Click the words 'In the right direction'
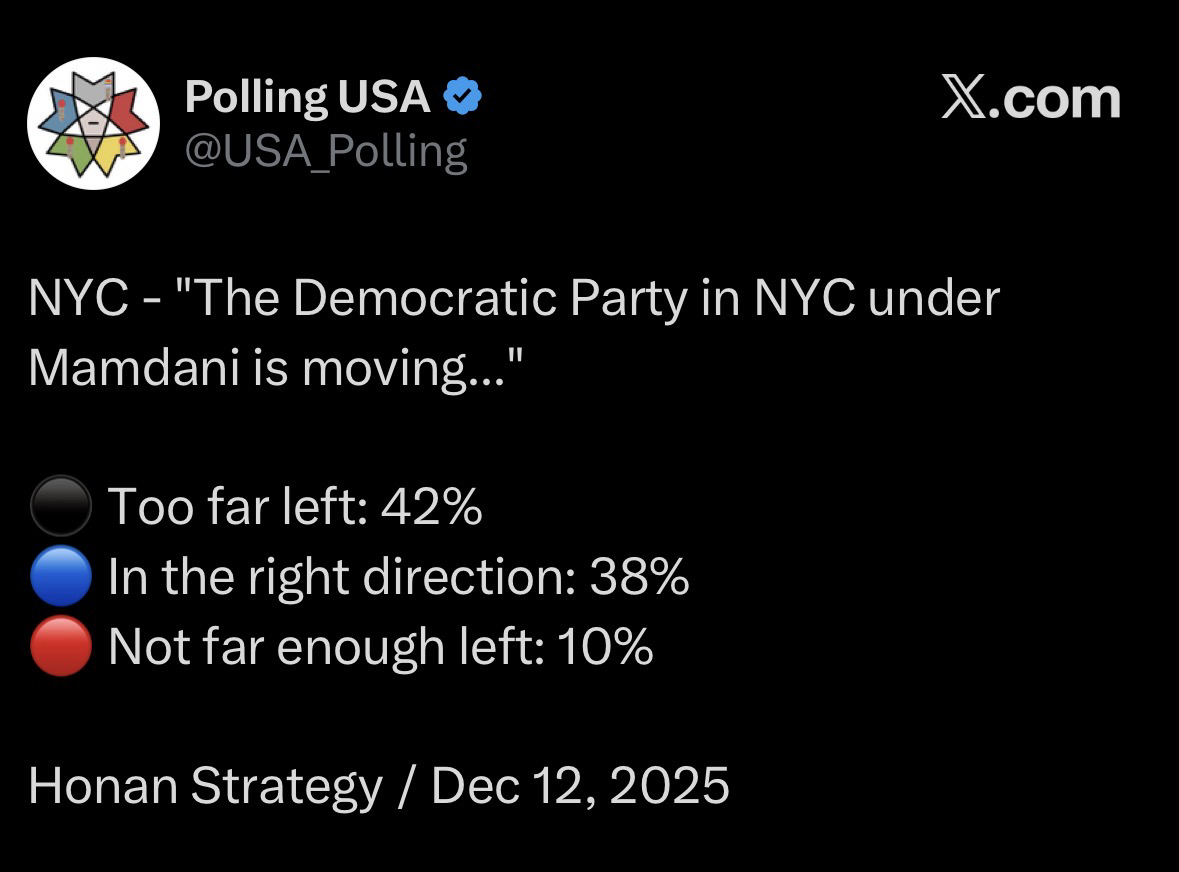This screenshot has width=1179, height=872. point(340,577)
